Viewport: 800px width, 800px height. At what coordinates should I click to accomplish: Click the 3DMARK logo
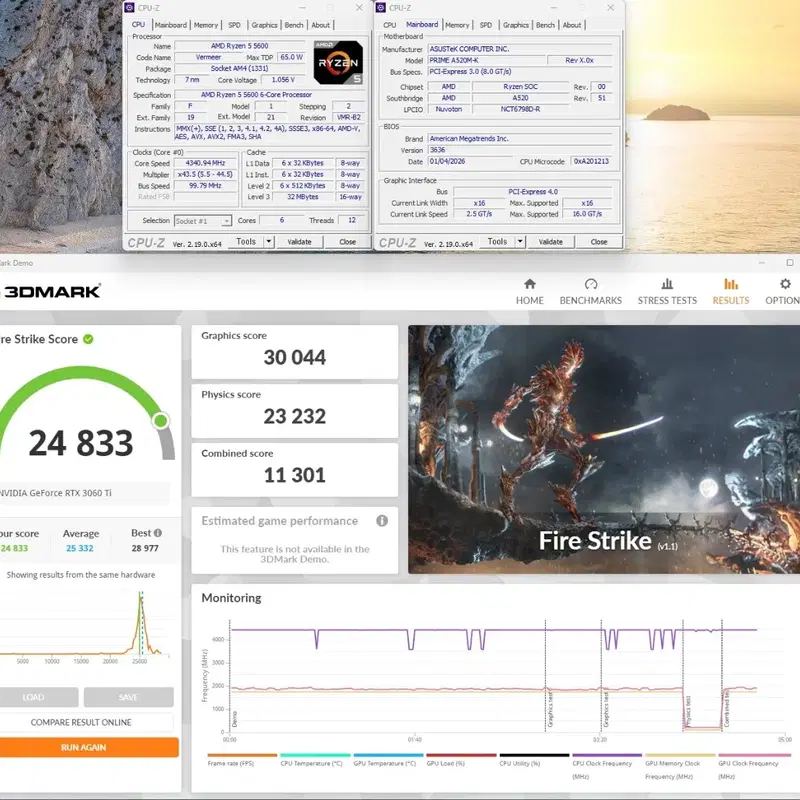[51, 291]
